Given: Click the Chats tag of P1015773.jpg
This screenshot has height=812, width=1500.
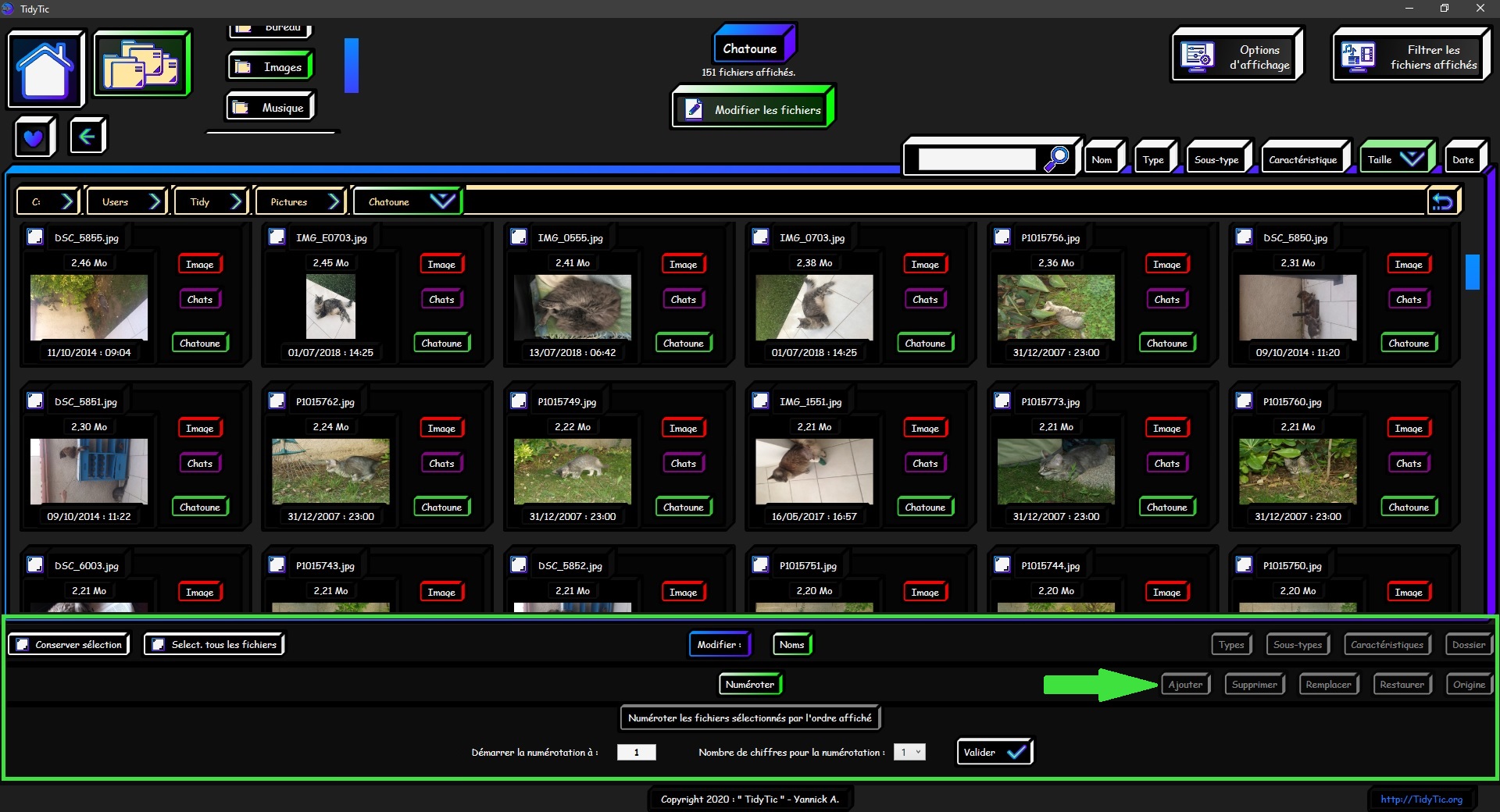Looking at the screenshot, I should click(1166, 463).
